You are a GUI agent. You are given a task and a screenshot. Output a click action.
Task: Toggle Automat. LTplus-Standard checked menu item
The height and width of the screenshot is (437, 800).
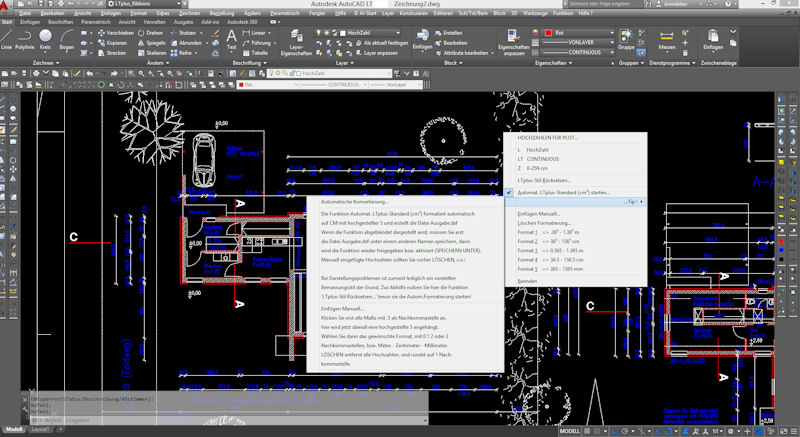576,193
